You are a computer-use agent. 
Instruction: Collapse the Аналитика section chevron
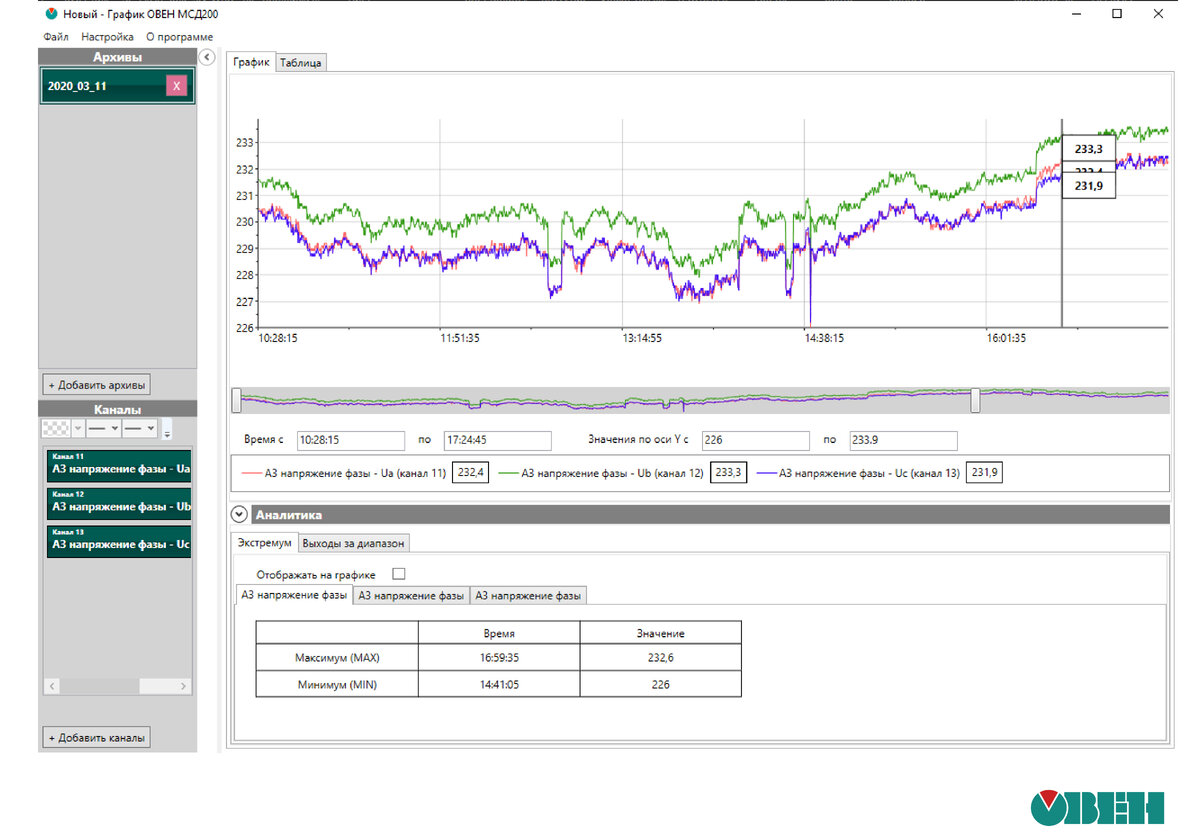coord(238,514)
